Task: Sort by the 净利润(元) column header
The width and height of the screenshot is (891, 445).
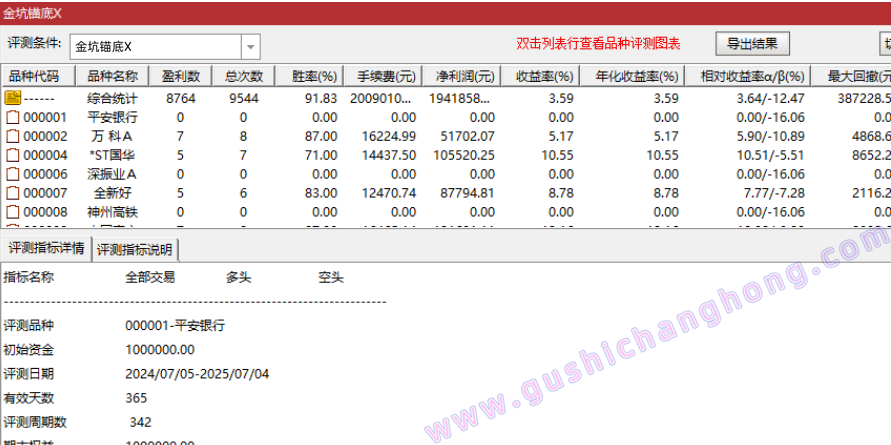Action: [462, 76]
